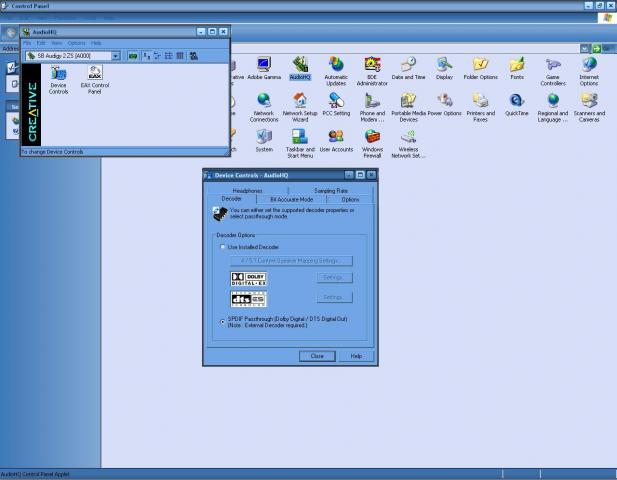Click the green sound card toolbar icon
617x480 pixels.
133,56
